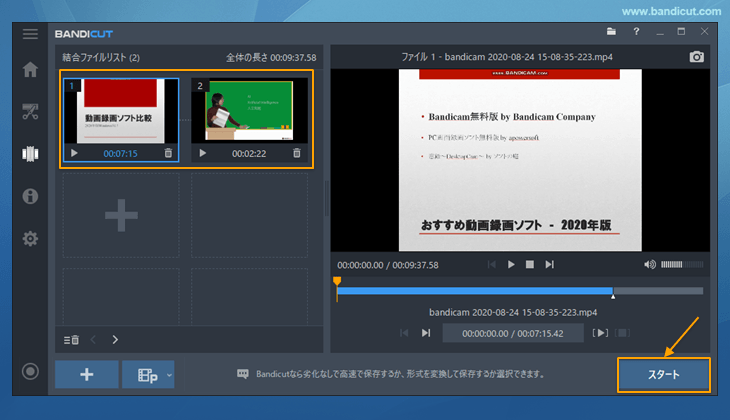
Task: Jump to previous file in preview
Action: (x=492, y=264)
